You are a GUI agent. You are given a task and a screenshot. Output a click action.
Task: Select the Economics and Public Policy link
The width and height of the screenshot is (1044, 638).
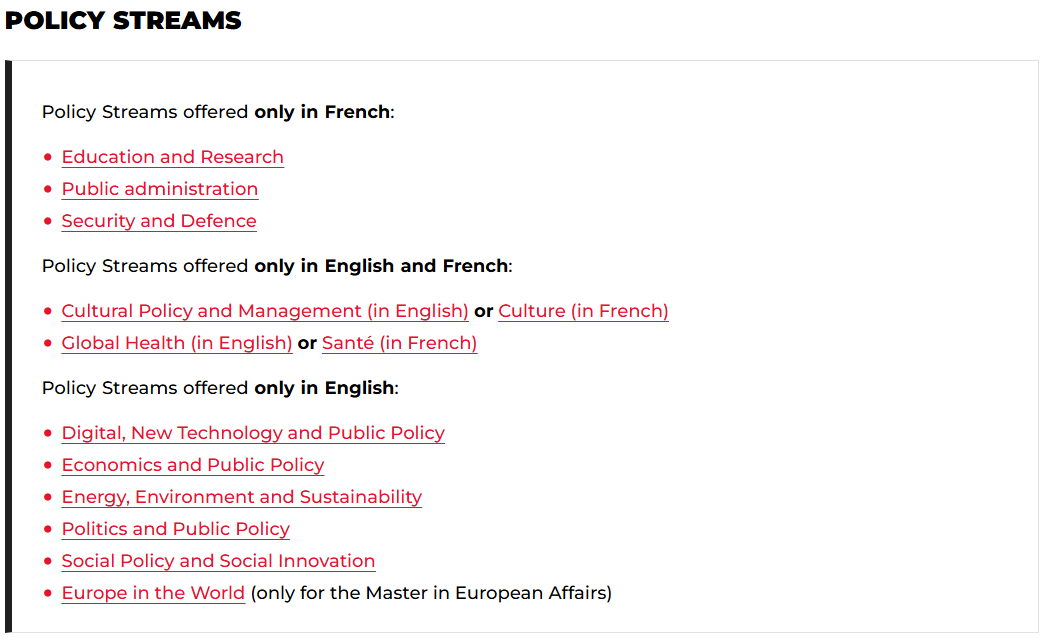click(x=193, y=465)
